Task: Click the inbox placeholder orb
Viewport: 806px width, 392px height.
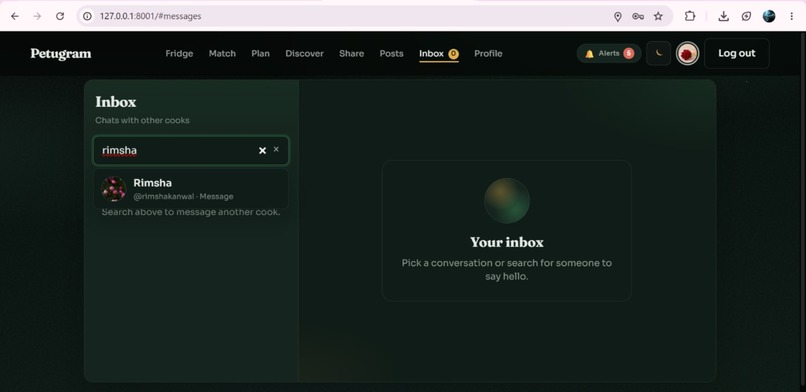Action: click(507, 200)
